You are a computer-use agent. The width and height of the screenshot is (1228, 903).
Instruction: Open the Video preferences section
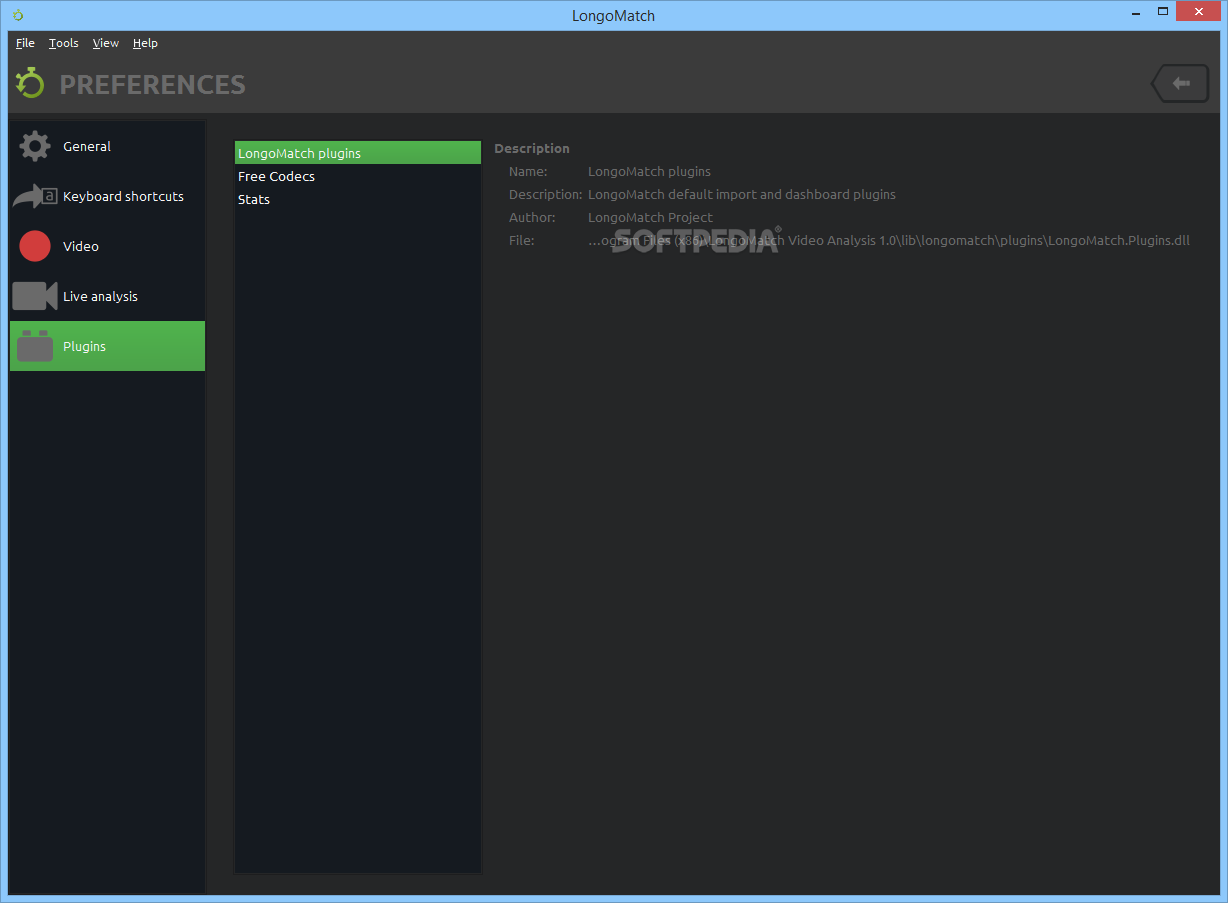point(107,246)
